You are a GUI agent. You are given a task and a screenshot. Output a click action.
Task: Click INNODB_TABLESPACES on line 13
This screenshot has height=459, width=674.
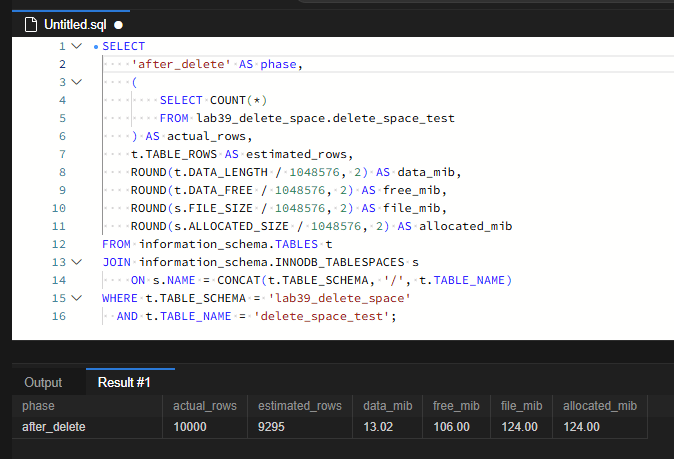click(340, 262)
